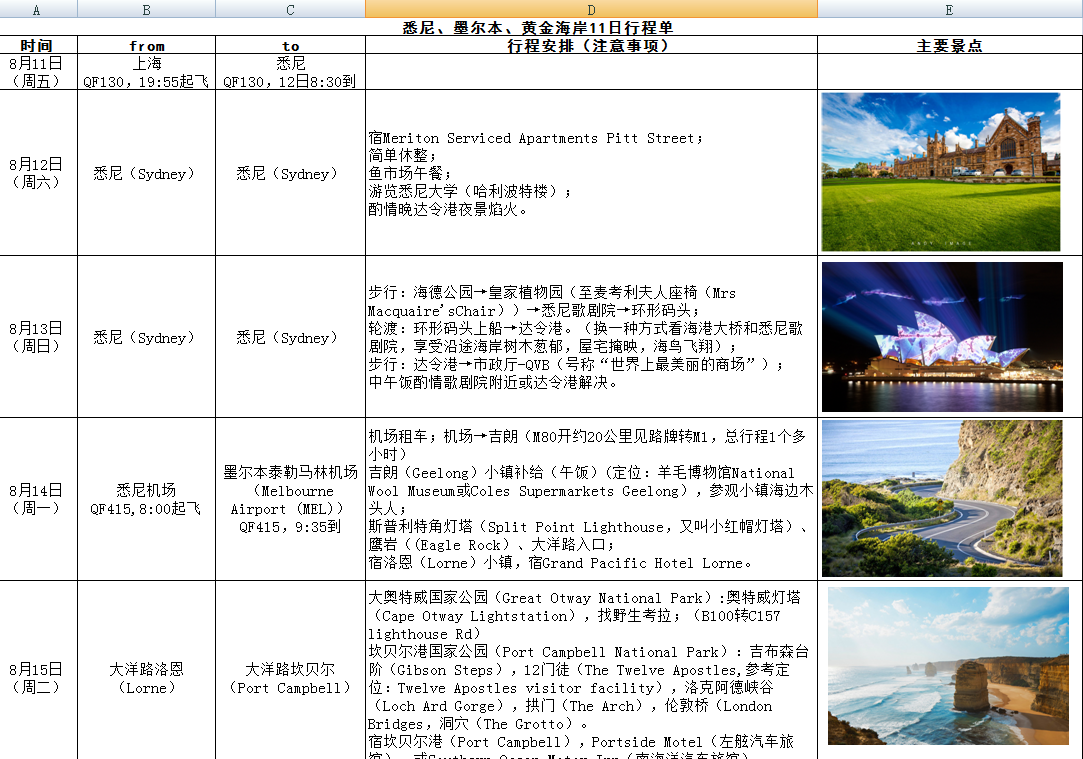Click the 悉尼机场 QF415 8:00起飞 cell
The height and width of the screenshot is (759, 1083).
[146, 499]
